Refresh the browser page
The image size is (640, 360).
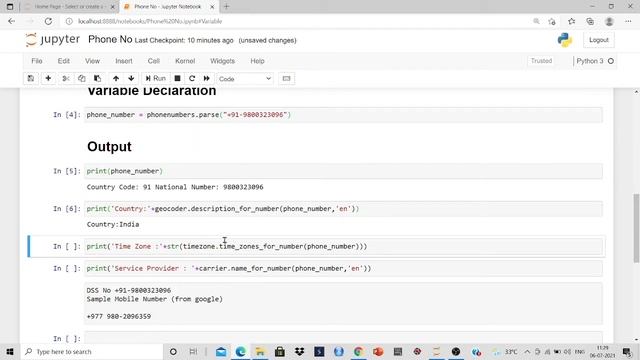tap(48, 21)
